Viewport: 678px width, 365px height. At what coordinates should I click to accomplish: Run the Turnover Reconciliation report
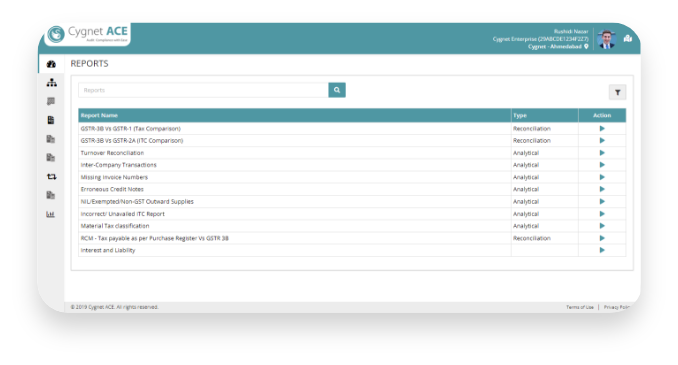602,153
